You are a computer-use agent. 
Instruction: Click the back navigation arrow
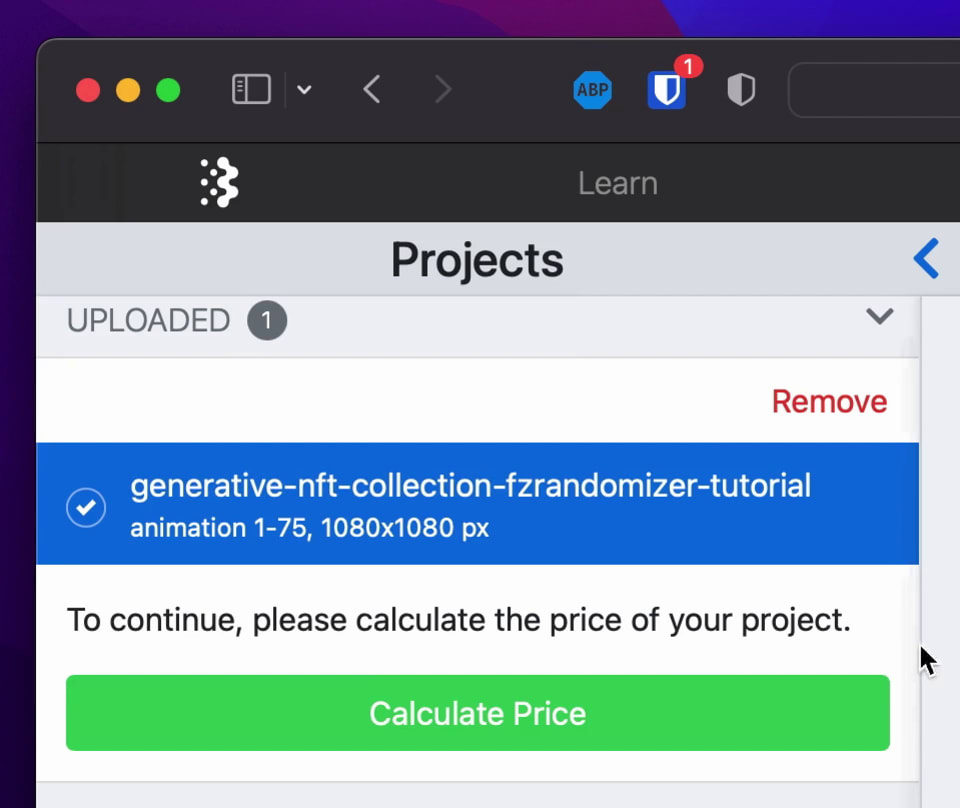tap(371, 90)
